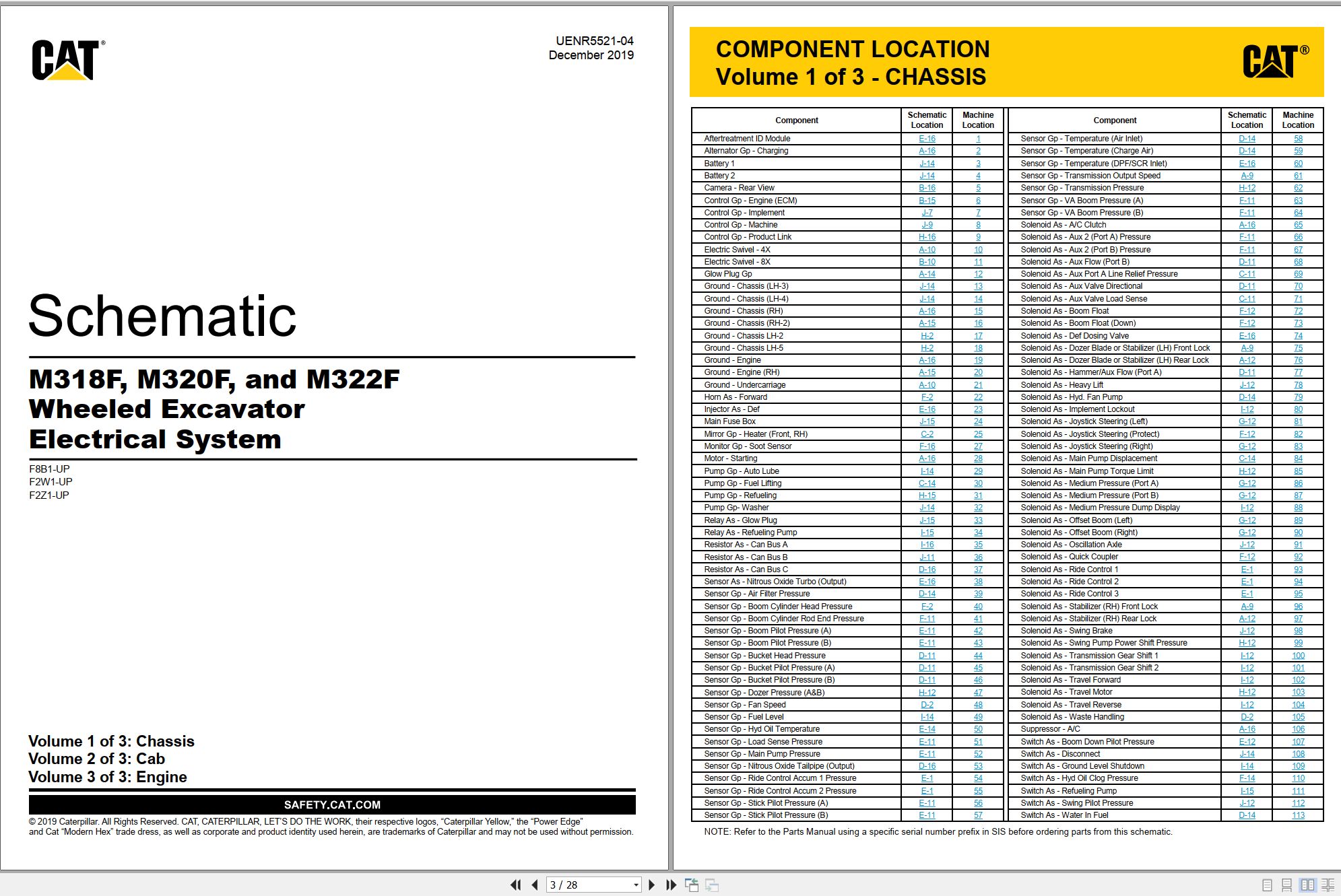Open F-2 link for Horn As - Forward
The height and width of the screenshot is (896, 1341).
point(927,397)
